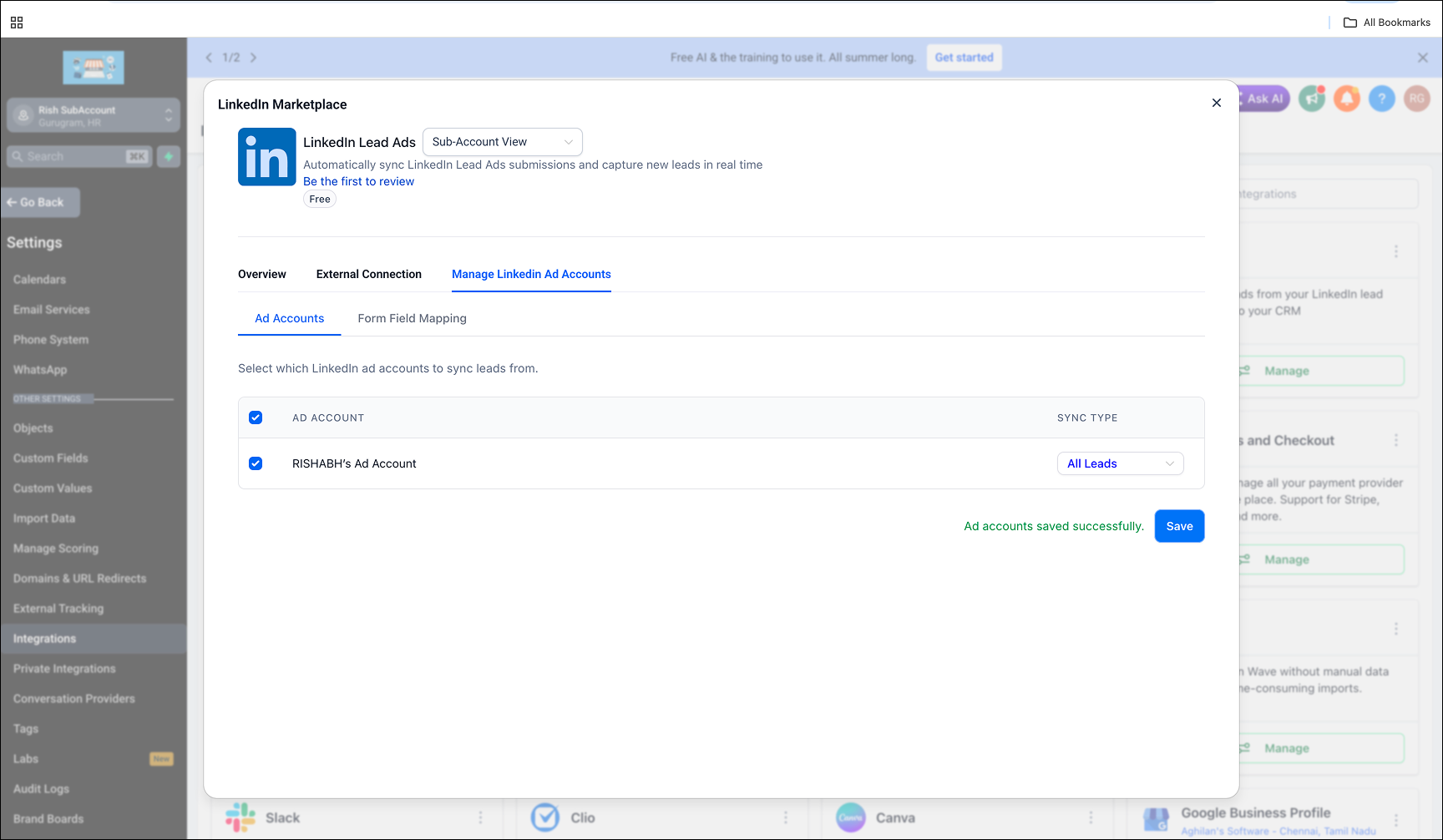This screenshot has width=1443, height=840.
Task: Toggle the select-all checkbox in the AD ACCOUNT header
Action: coord(256,417)
